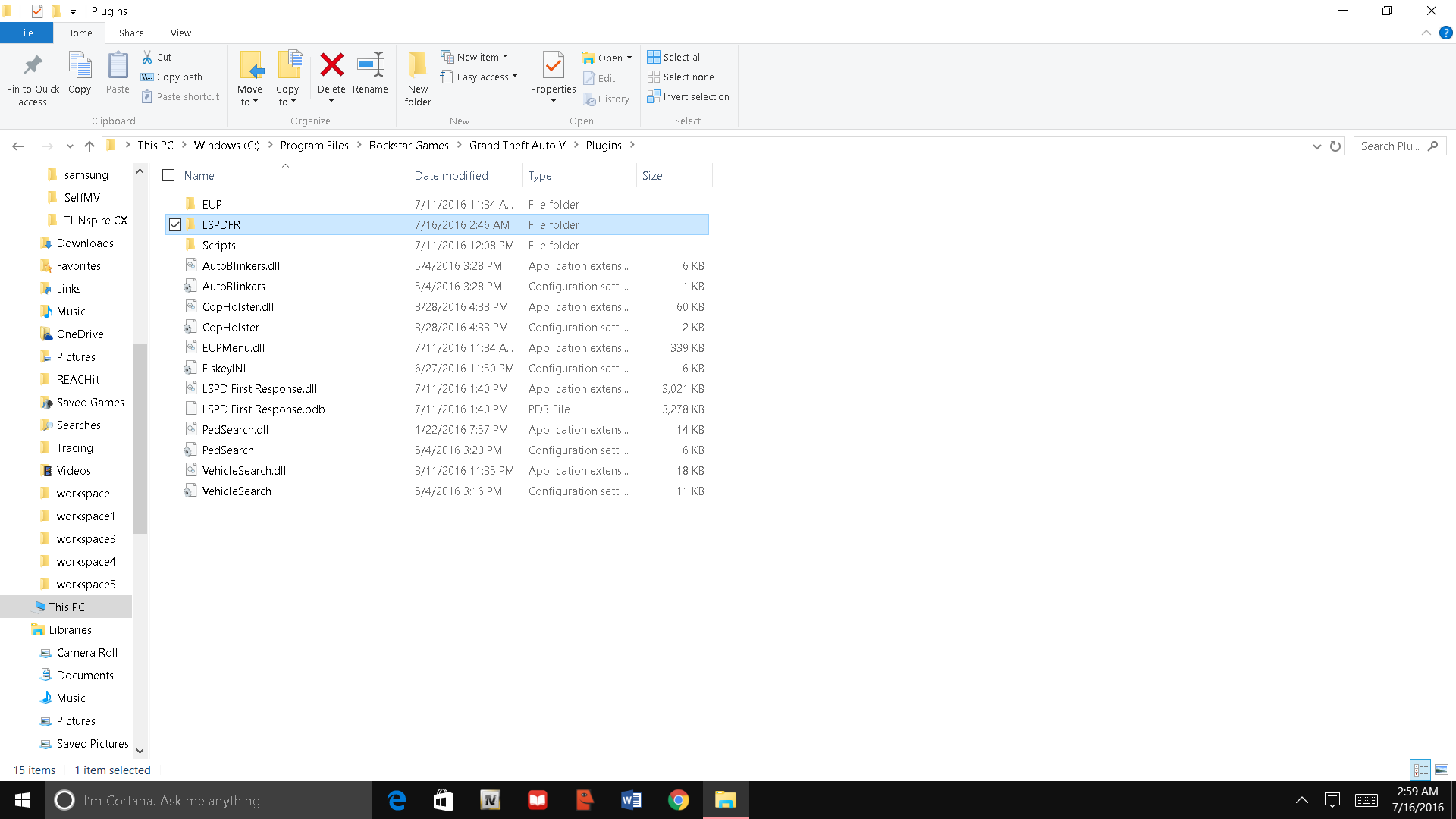The image size is (1456, 819).
Task: Refresh the folder view with refresh icon
Action: click(1335, 146)
